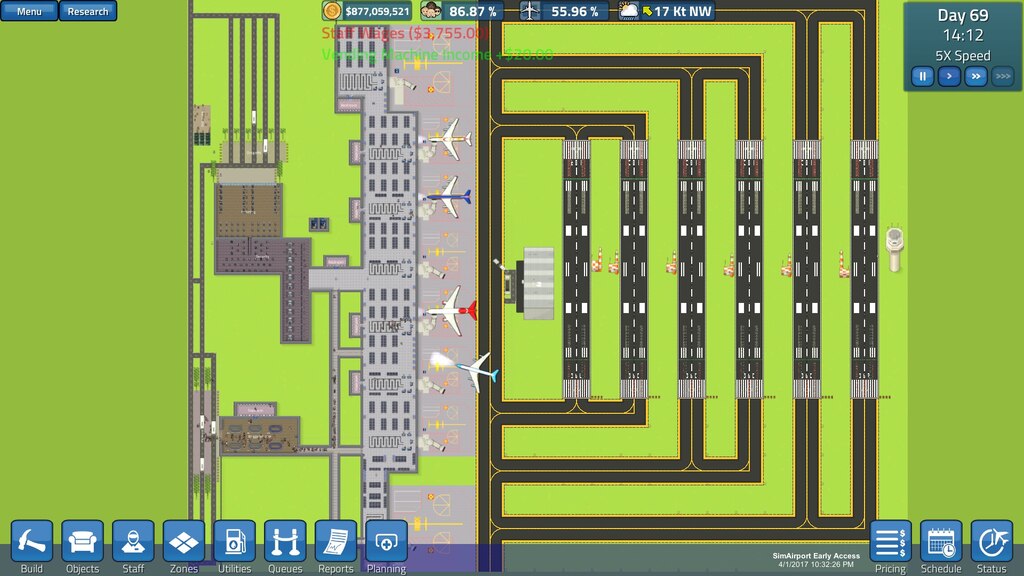
Task: Open the Reports panel
Action: point(336,541)
